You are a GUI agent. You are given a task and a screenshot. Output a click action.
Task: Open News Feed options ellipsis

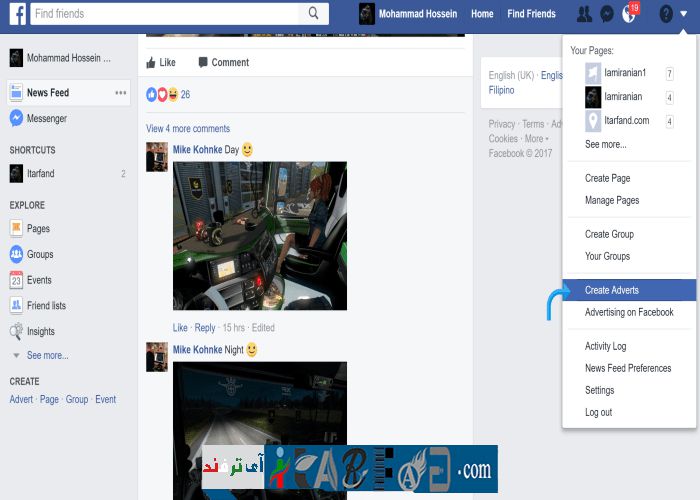(121, 93)
